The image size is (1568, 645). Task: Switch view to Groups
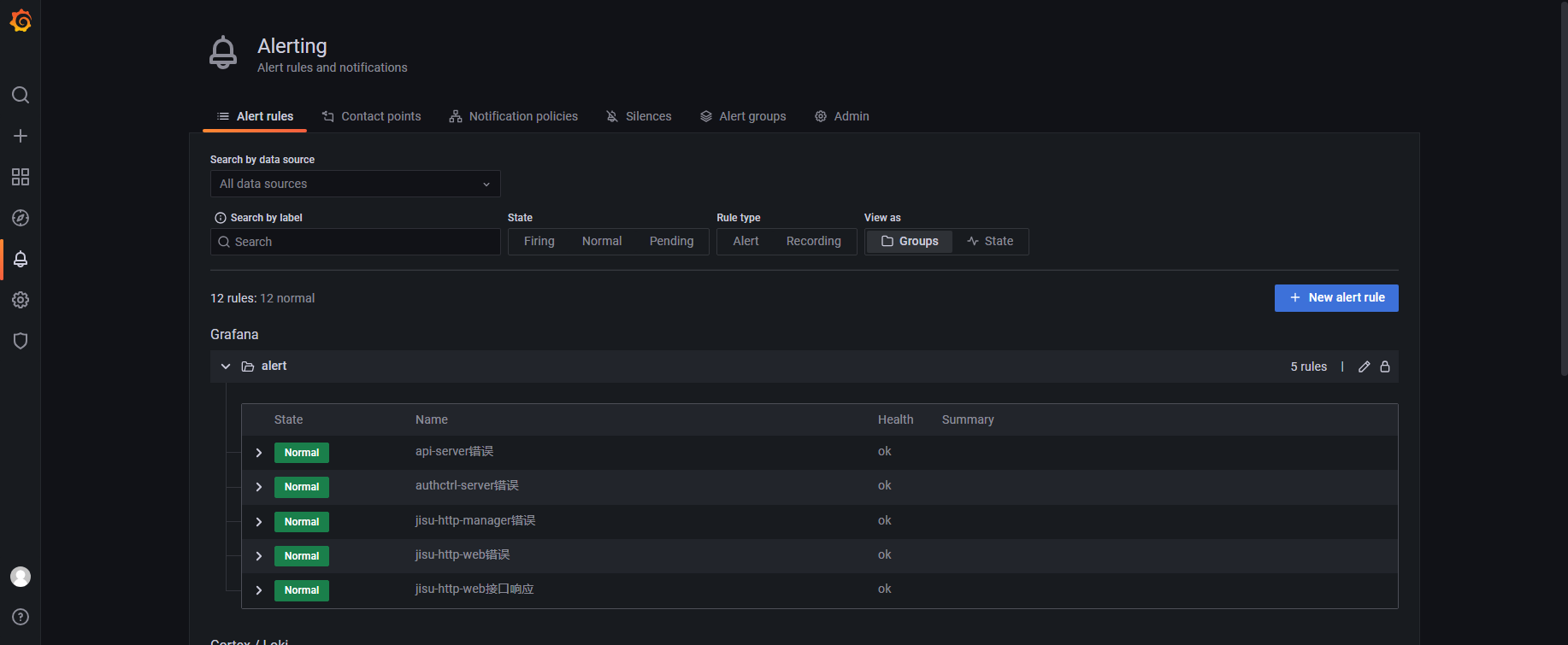coord(910,242)
